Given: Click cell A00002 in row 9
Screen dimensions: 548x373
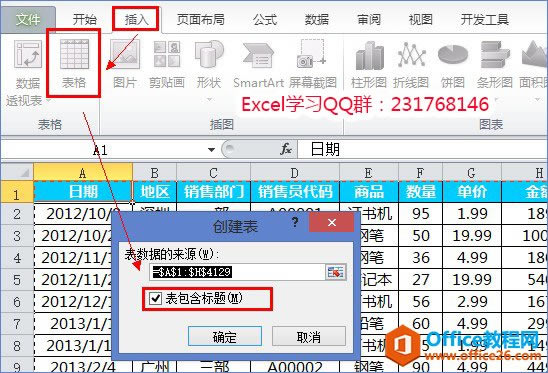Looking at the screenshot, I should 295,365.
